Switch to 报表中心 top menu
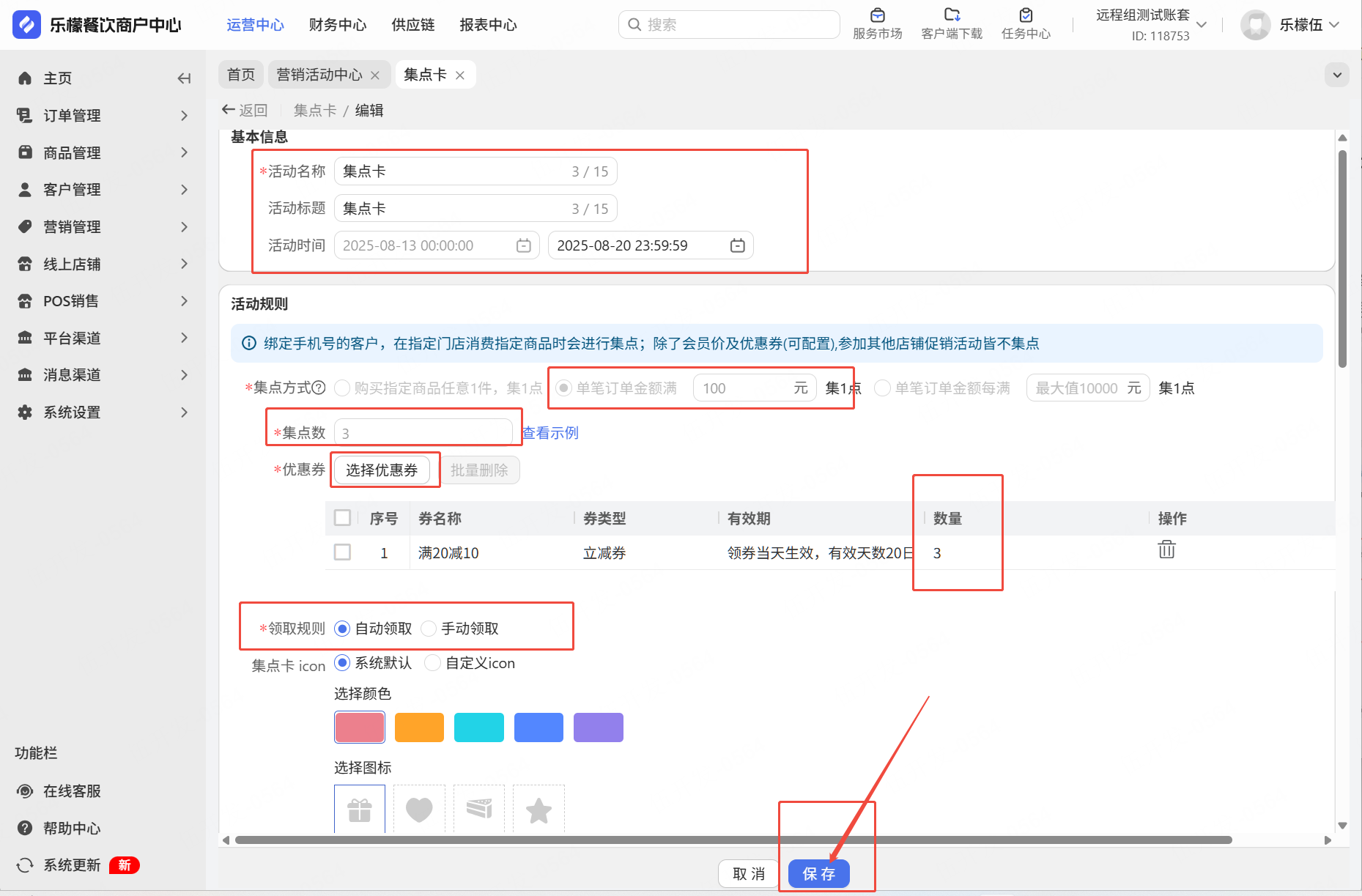 tap(488, 25)
